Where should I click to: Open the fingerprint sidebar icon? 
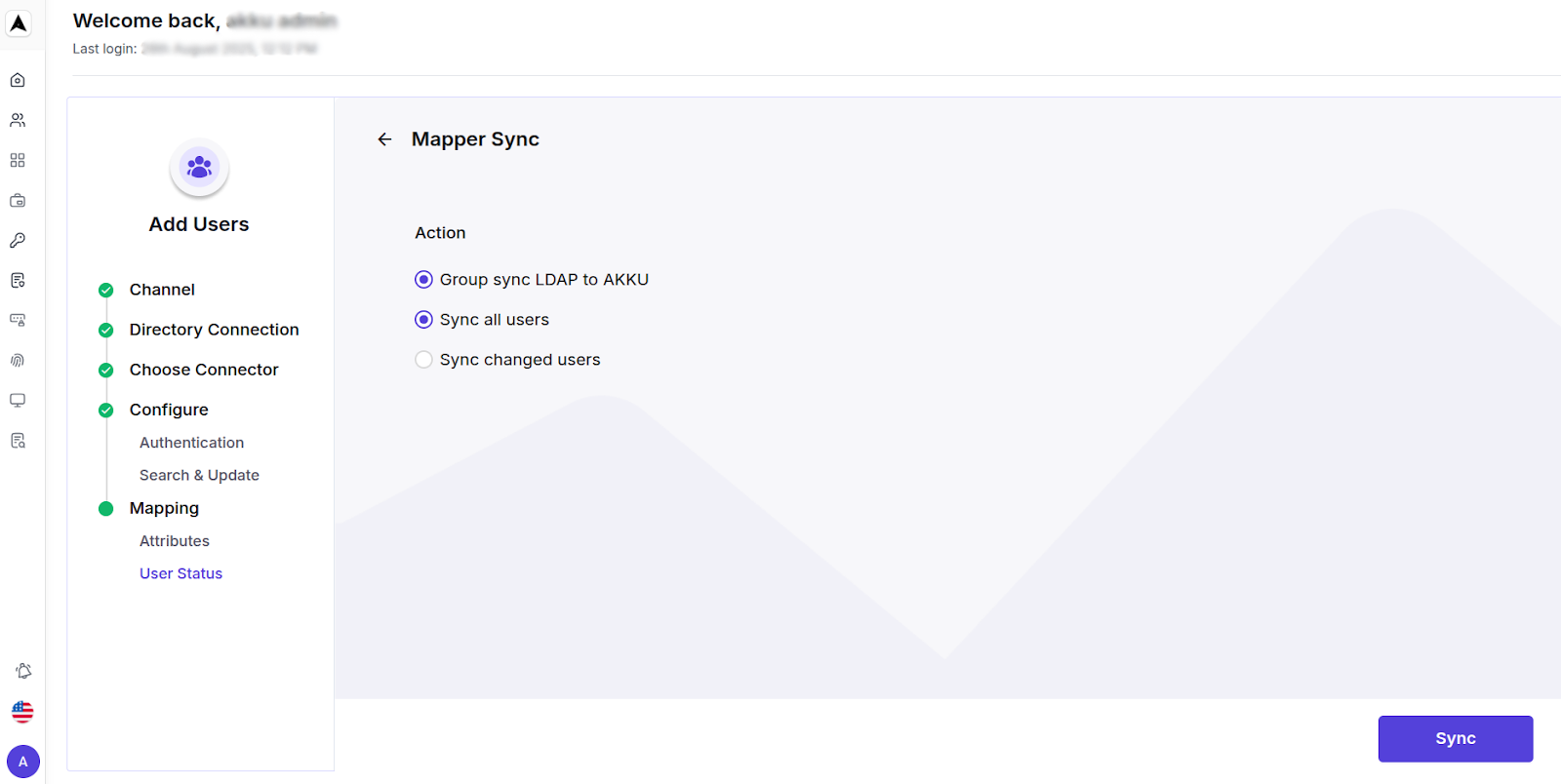tap(18, 360)
